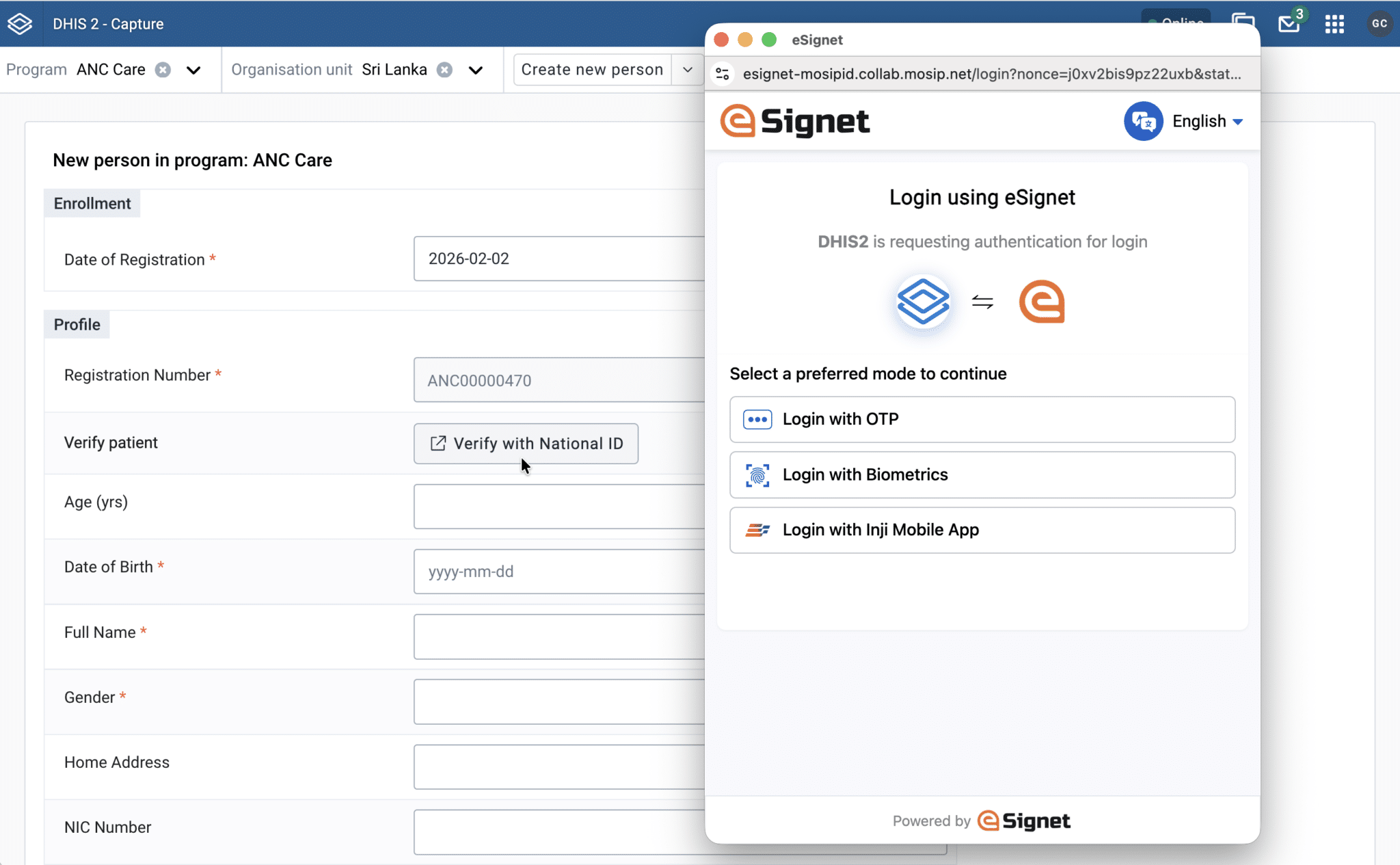Click the interpretations chat icon in header
Image resolution: width=1400 pixels, height=865 pixels.
click(x=1243, y=19)
